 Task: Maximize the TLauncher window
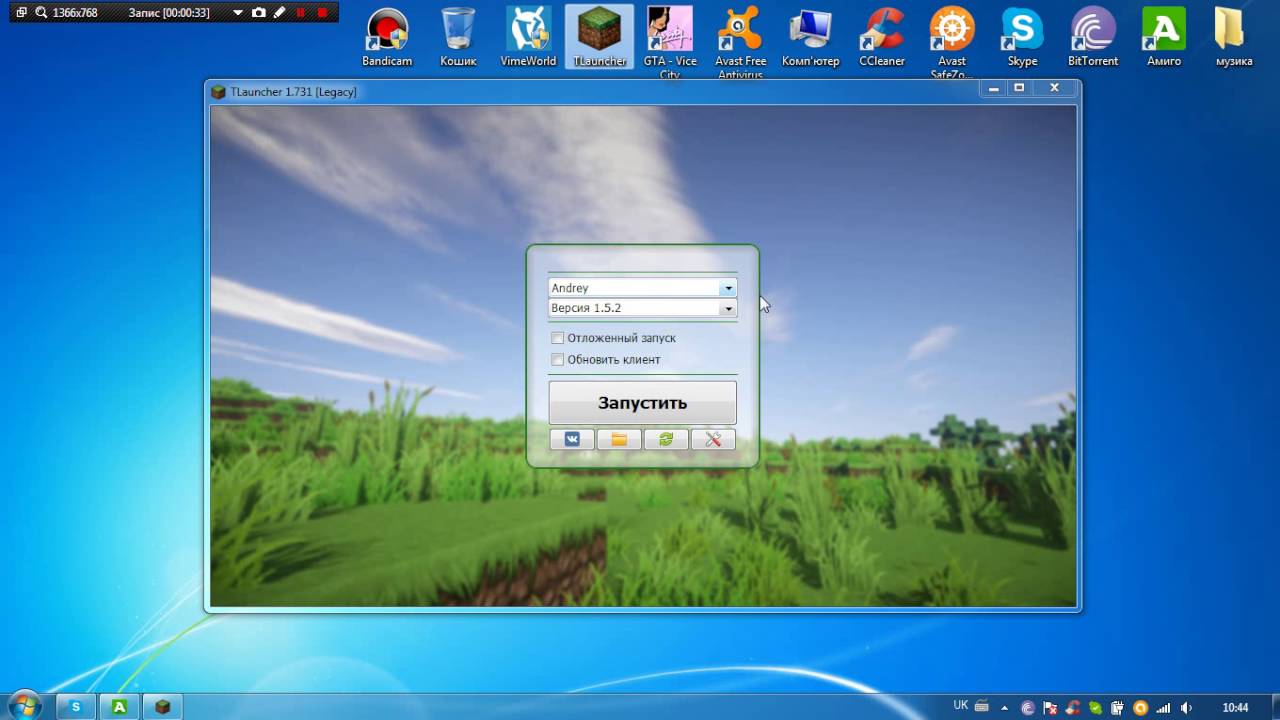click(1019, 88)
